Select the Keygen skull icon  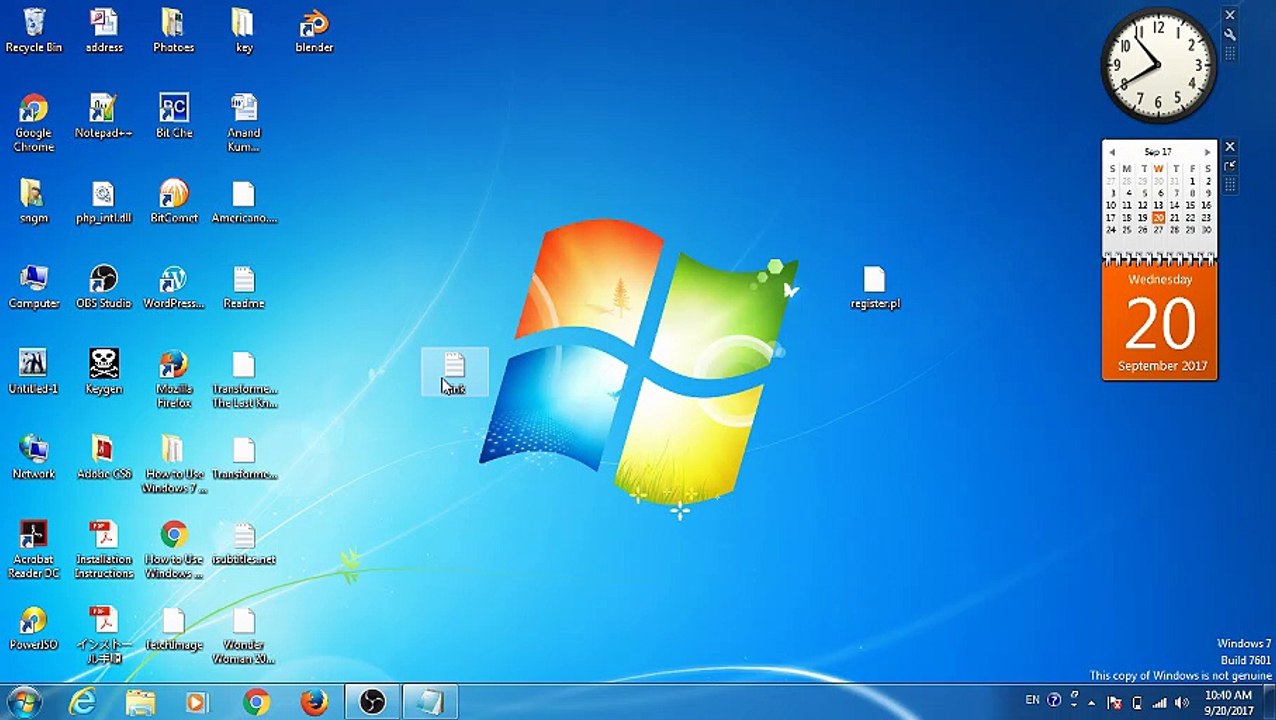103,371
